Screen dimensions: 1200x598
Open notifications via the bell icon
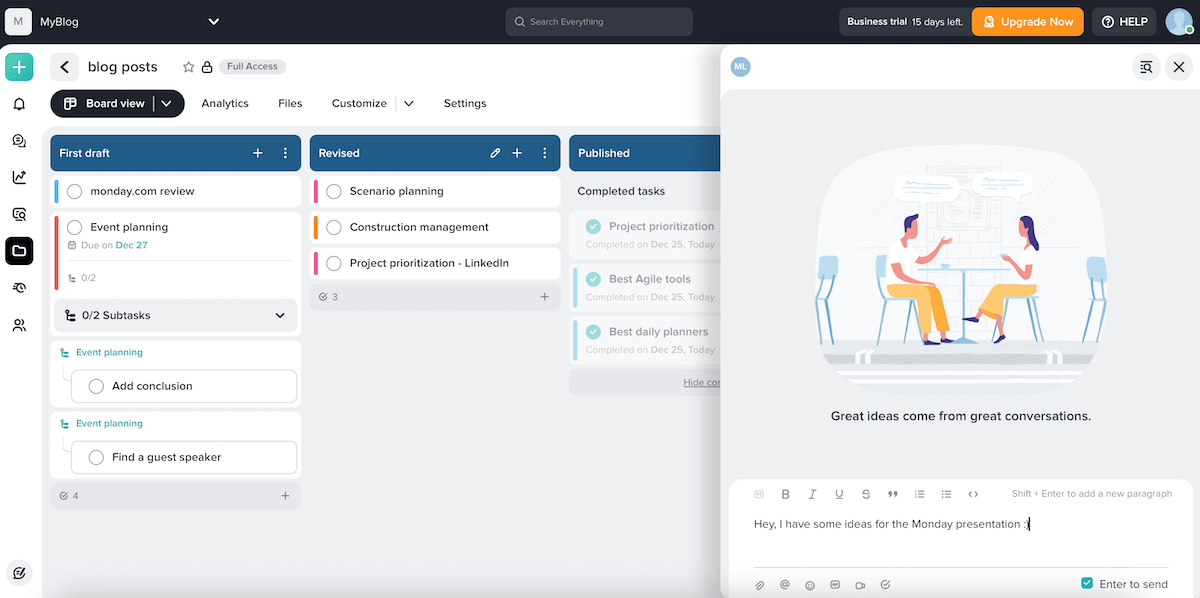(19, 104)
